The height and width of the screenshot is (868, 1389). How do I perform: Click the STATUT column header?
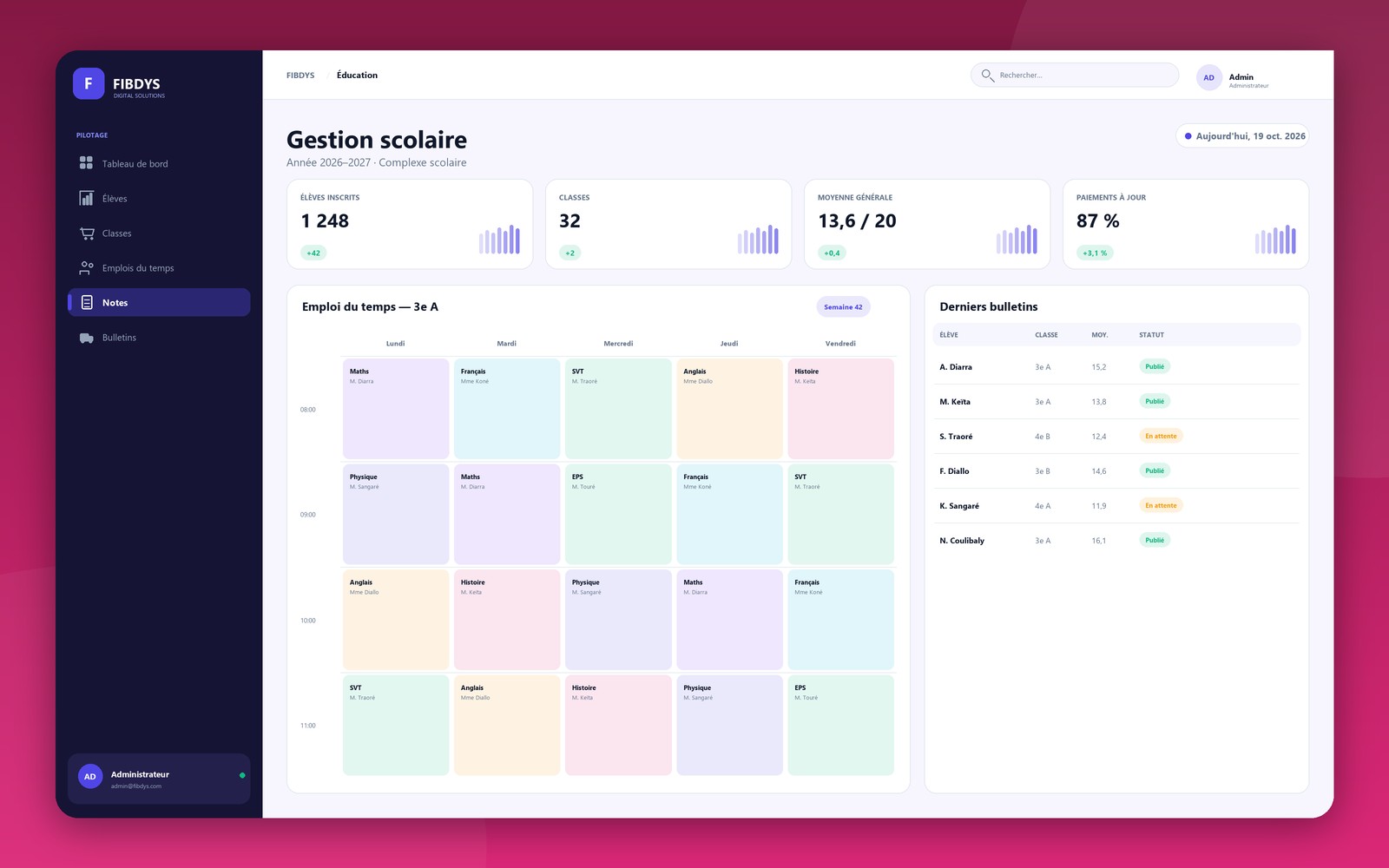click(1151, 335)
